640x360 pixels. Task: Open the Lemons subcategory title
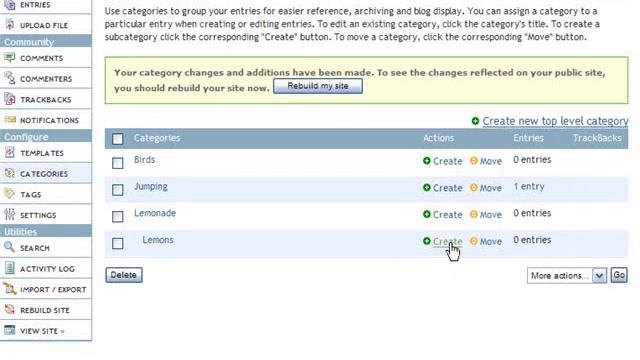[158, 240]
